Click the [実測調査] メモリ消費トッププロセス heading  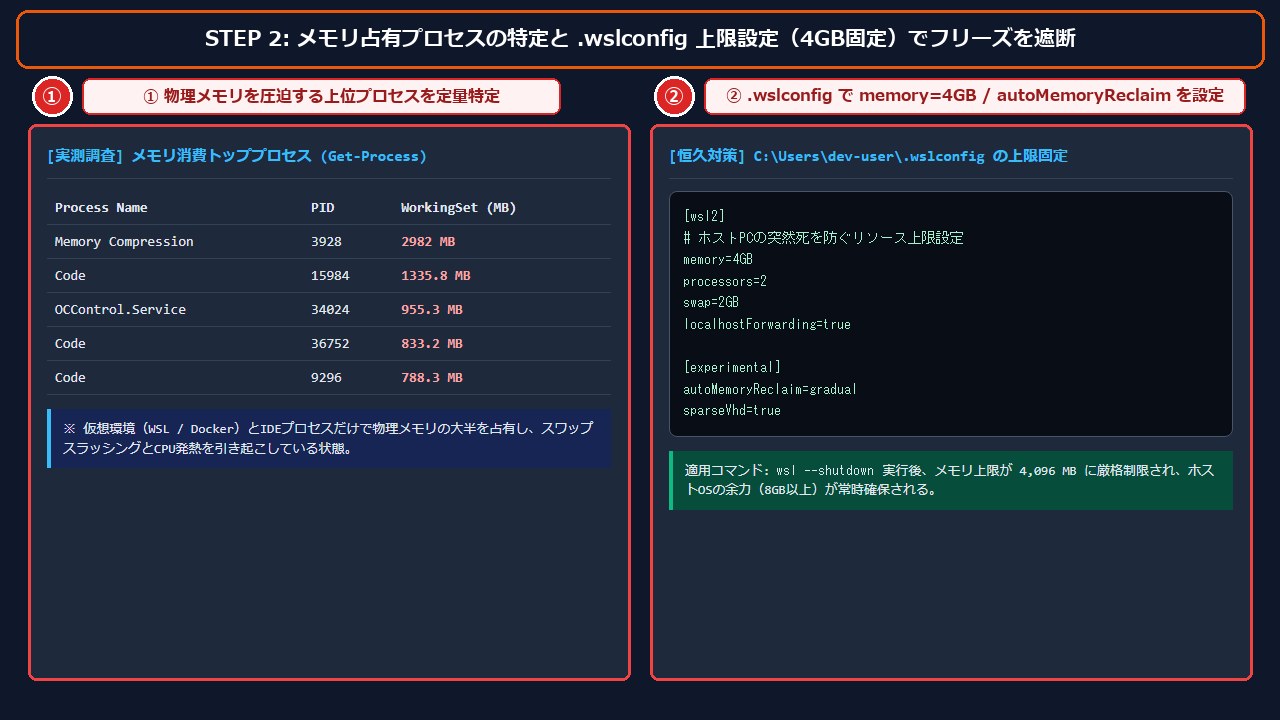(237, 156)
